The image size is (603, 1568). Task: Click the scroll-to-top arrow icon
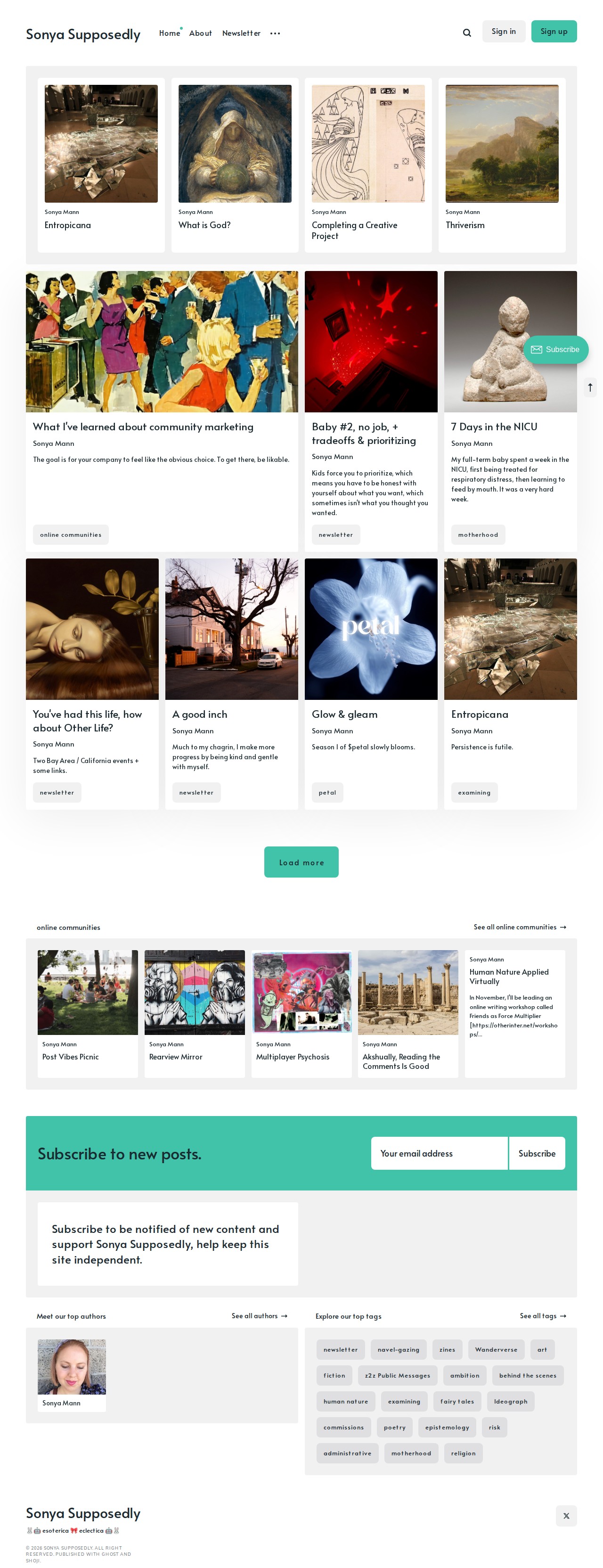[590, 387]
